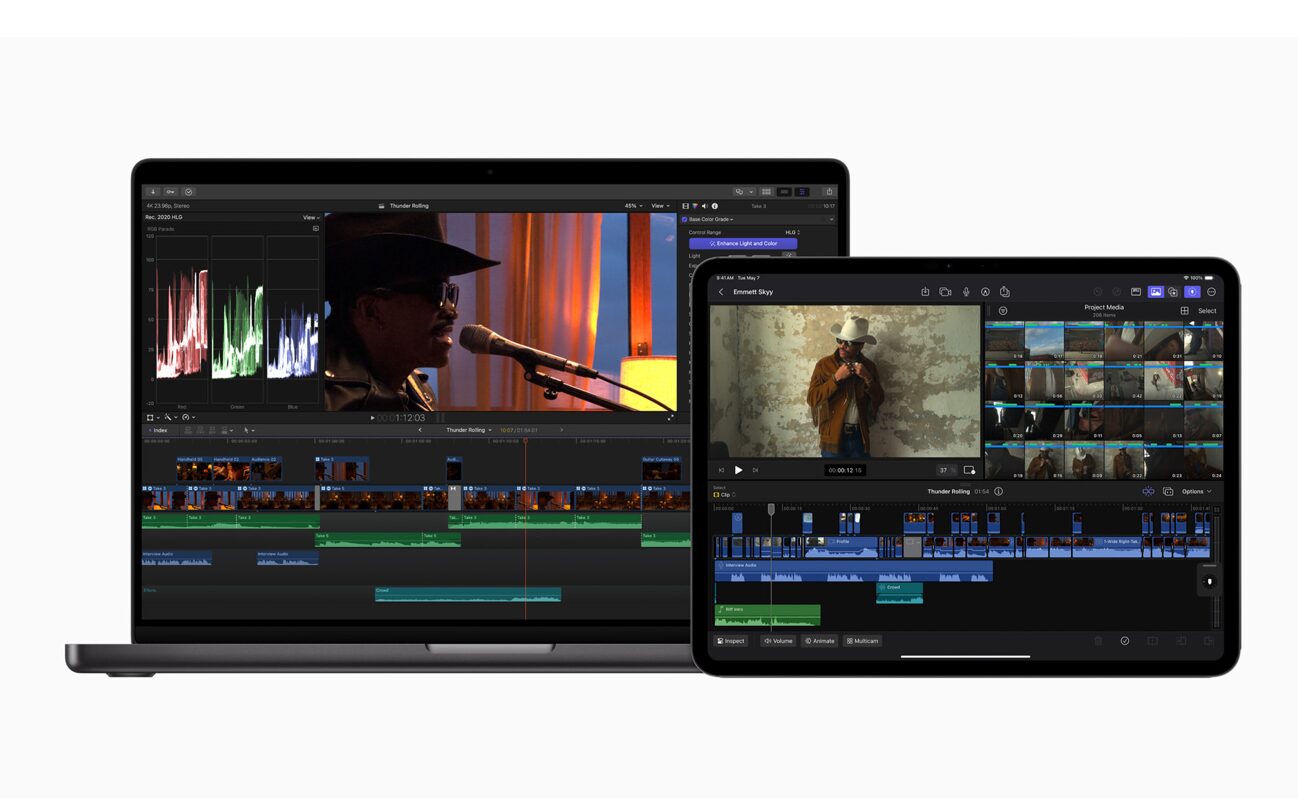Select the Crowd teal audio clip on Mac
Viewport: 1298px width, 804px height.
pos(467,594)
